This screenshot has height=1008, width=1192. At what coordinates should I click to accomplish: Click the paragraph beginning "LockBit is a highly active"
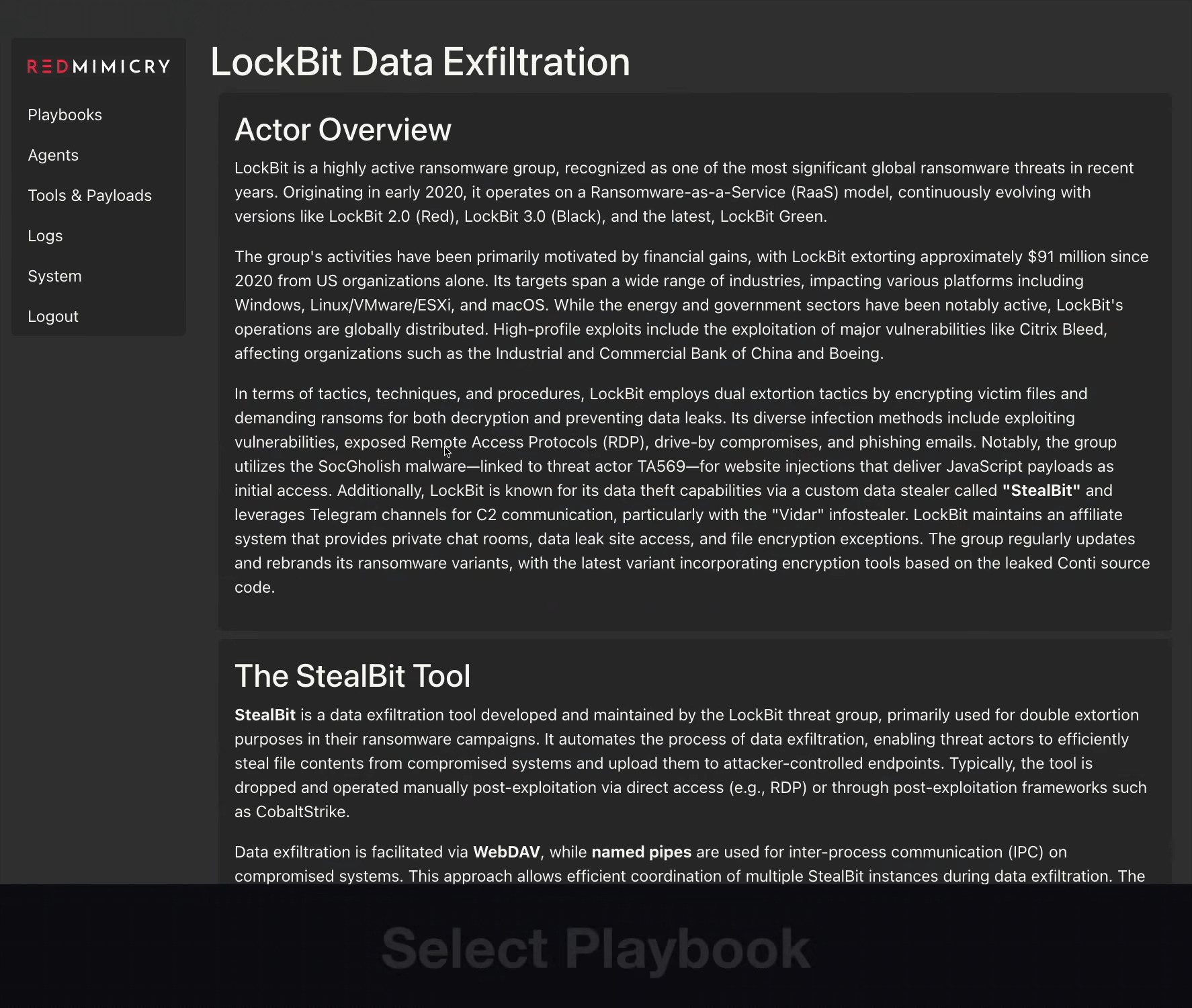pyautogui.click(x=683, y=192)
